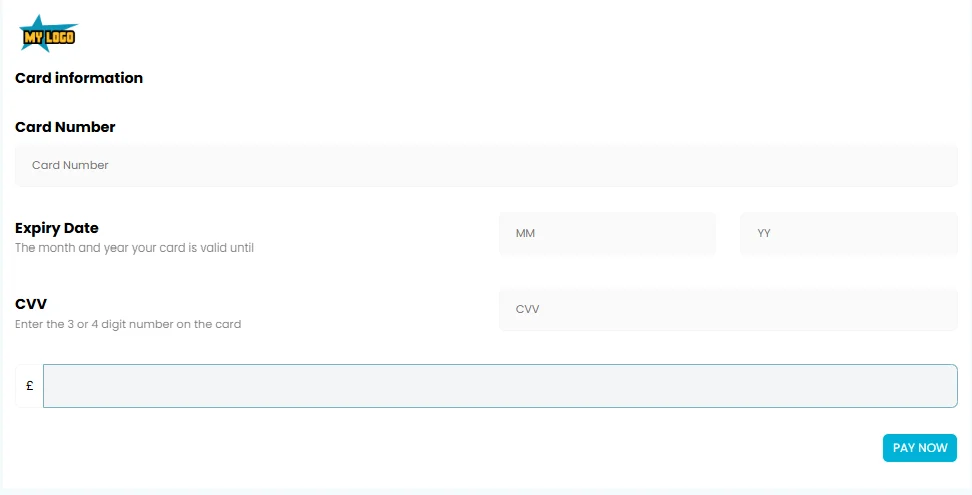The image size is (972, 495).
Task: Click the grey CVV placeholder text
Action: [527, 310]
